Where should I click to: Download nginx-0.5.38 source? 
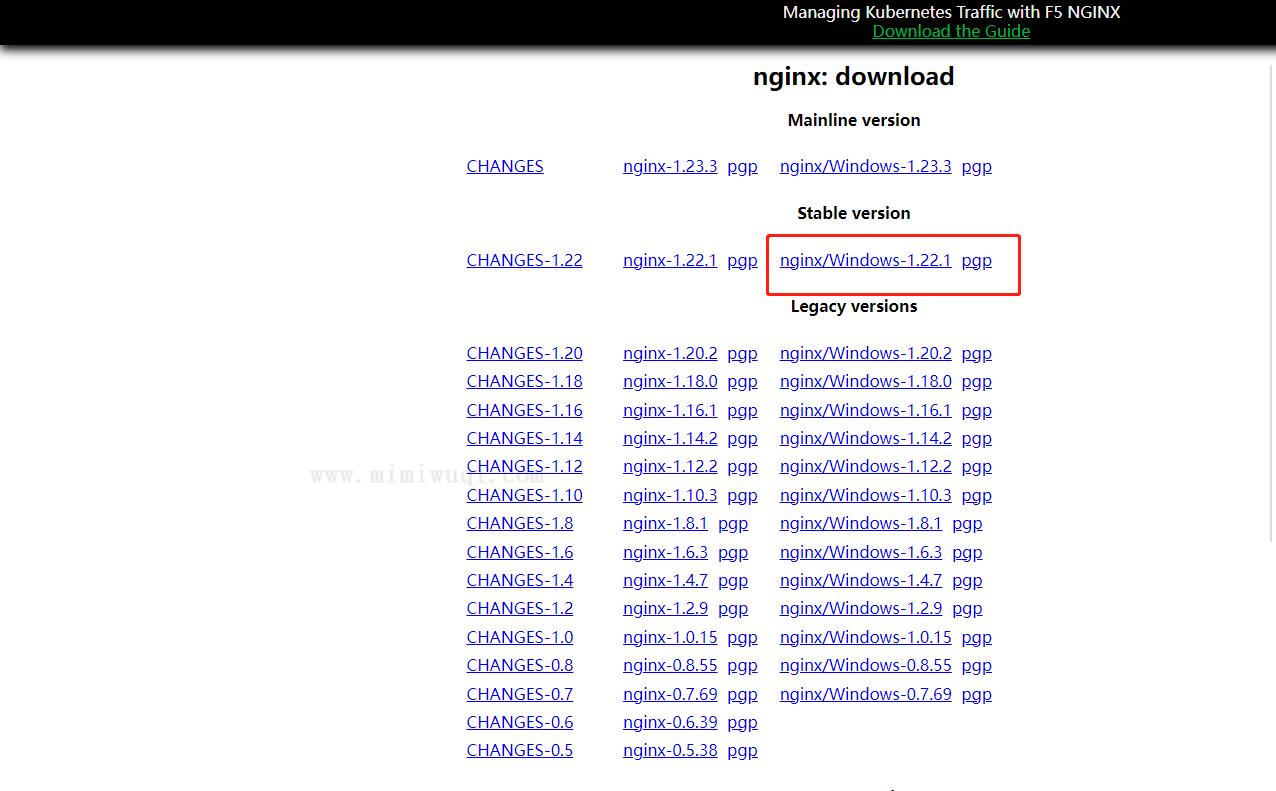[670, 750]
